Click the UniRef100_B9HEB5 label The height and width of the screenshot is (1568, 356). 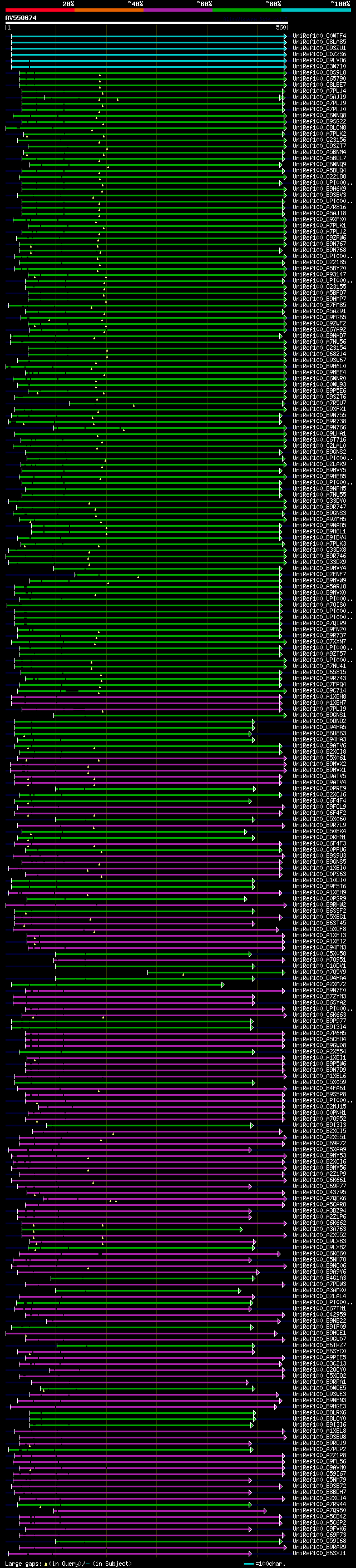coord(319,477)
